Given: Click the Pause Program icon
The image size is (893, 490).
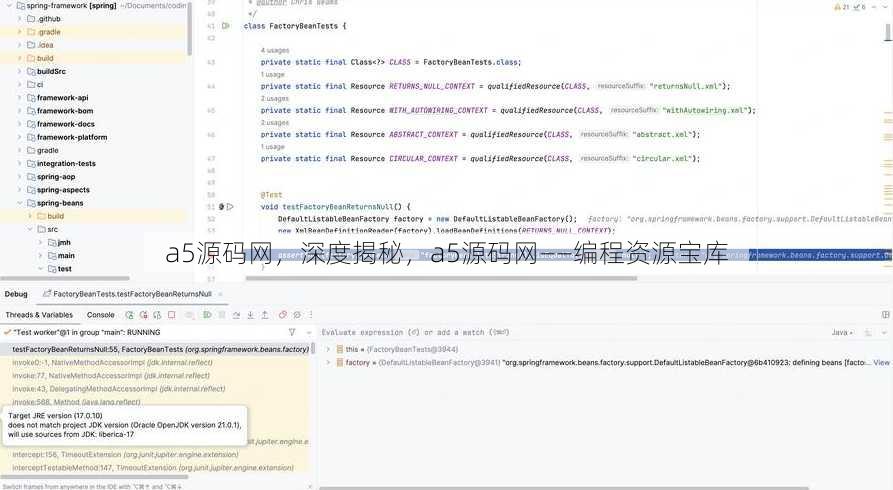Looking at the screenshot, I should pos(222,315).
